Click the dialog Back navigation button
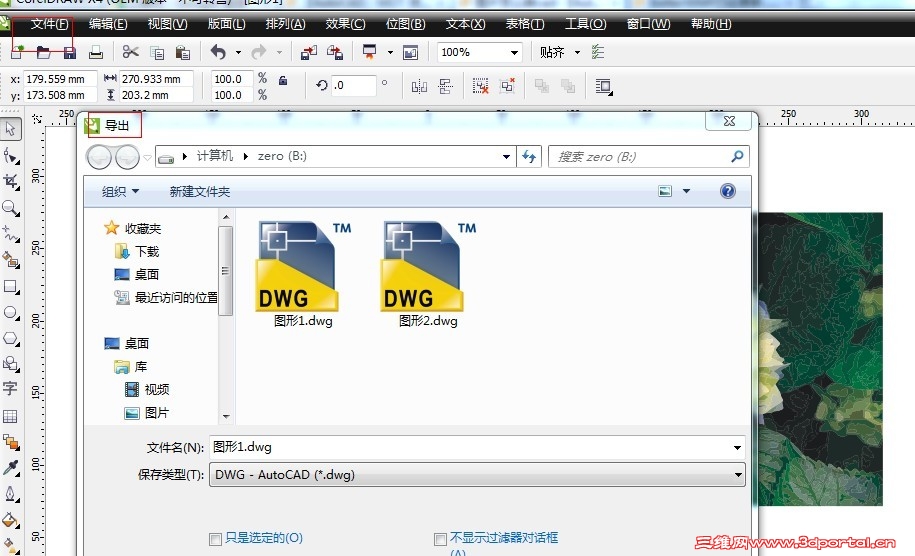The height and width of the screenshot is (556, 915). 99,157
